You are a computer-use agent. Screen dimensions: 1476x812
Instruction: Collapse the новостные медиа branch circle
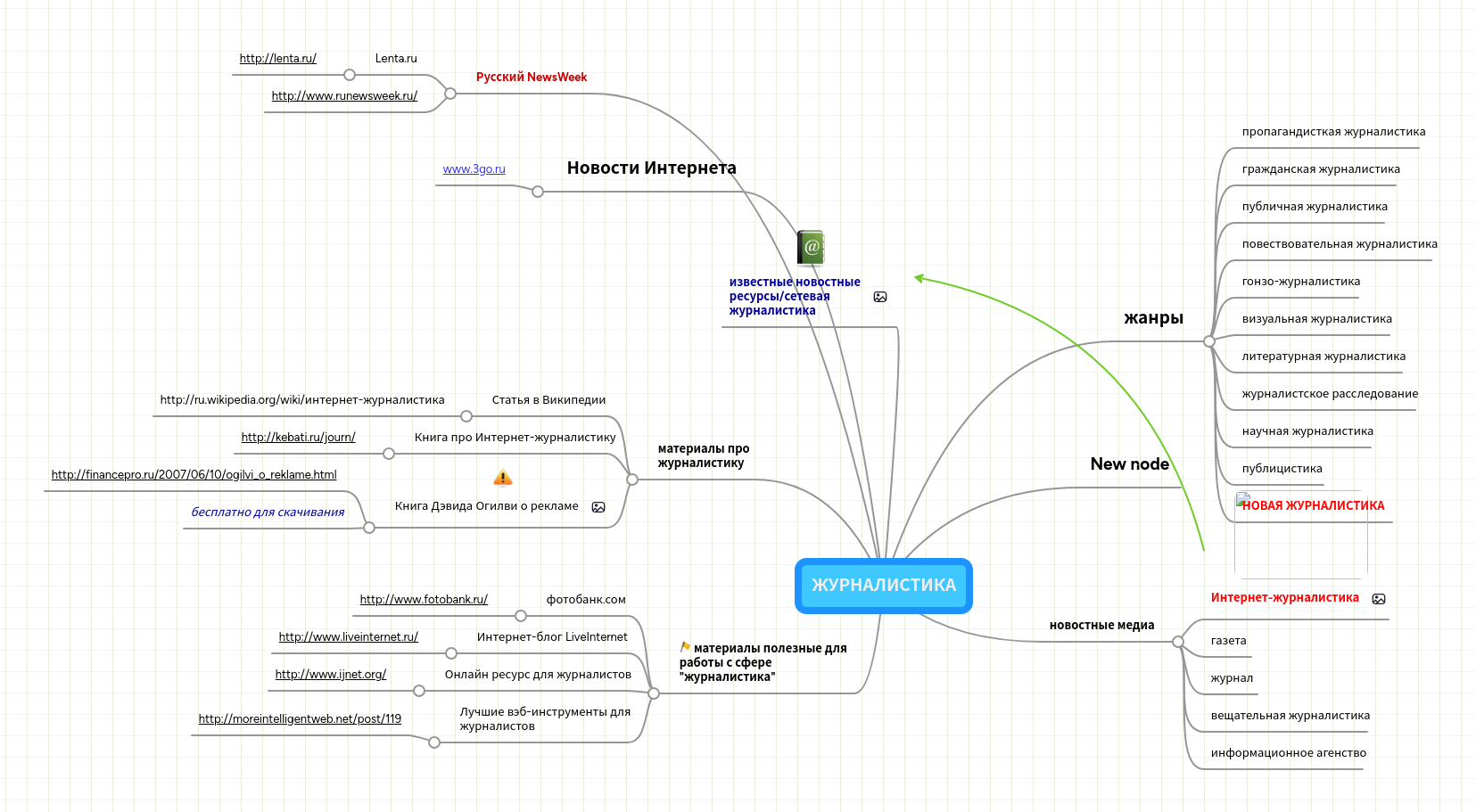pos(1178,642)
